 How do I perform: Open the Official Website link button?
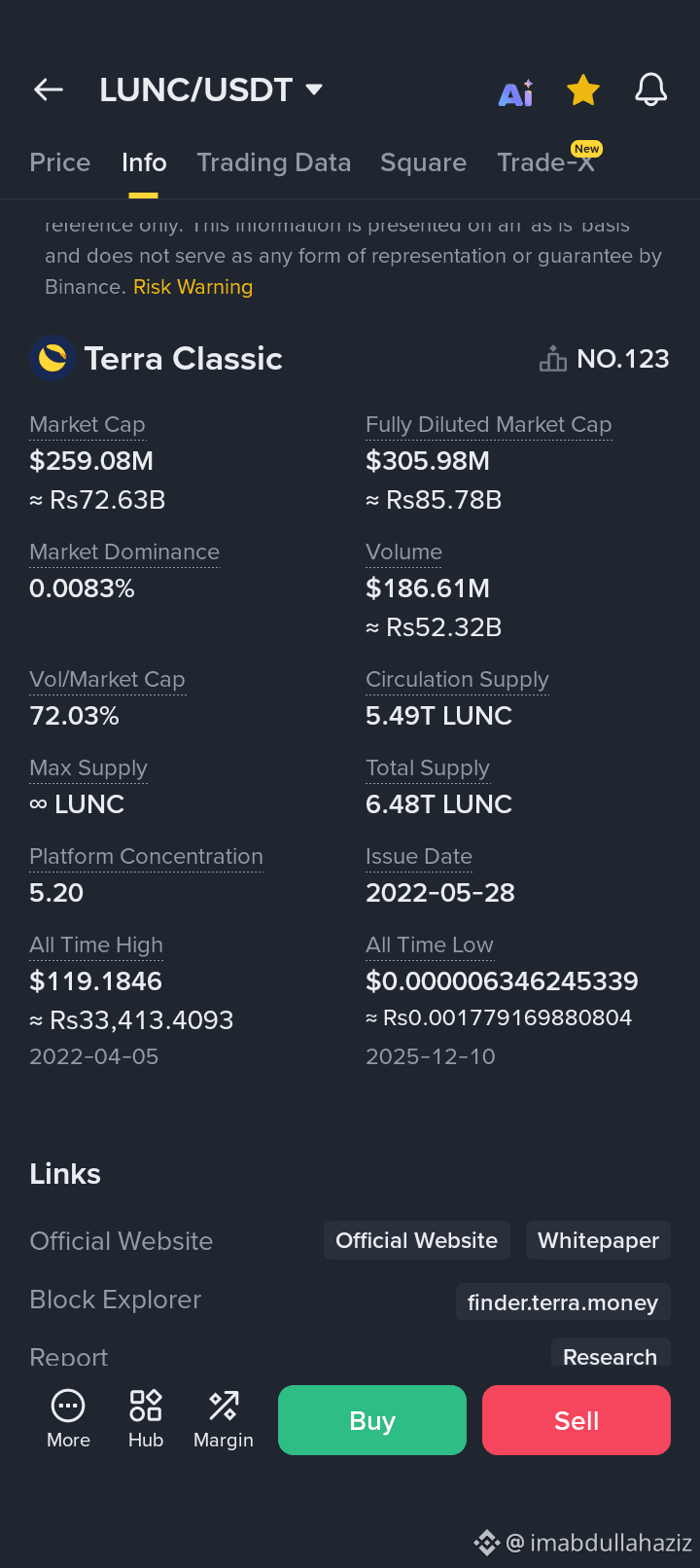[417, 1240]
